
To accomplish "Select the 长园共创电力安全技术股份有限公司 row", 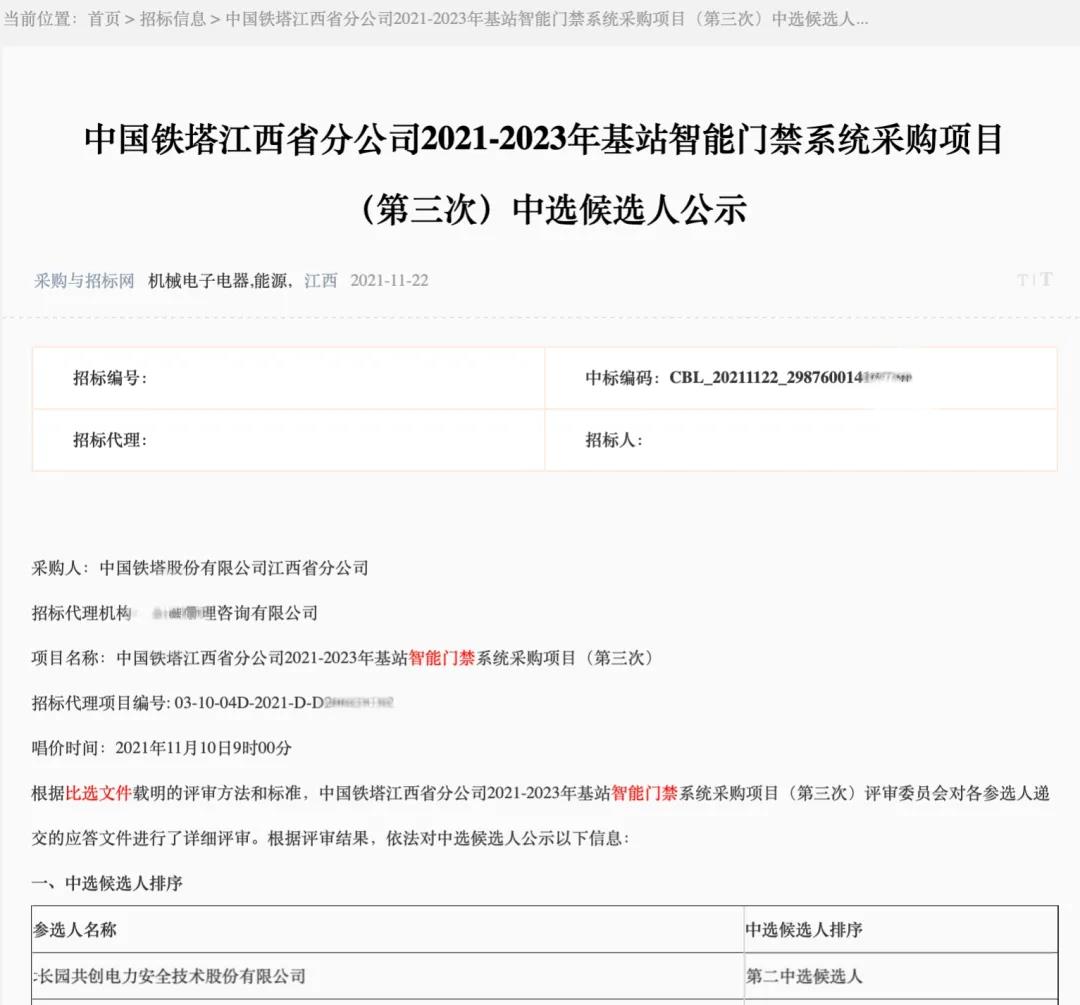I will click(x=170, y=976).
